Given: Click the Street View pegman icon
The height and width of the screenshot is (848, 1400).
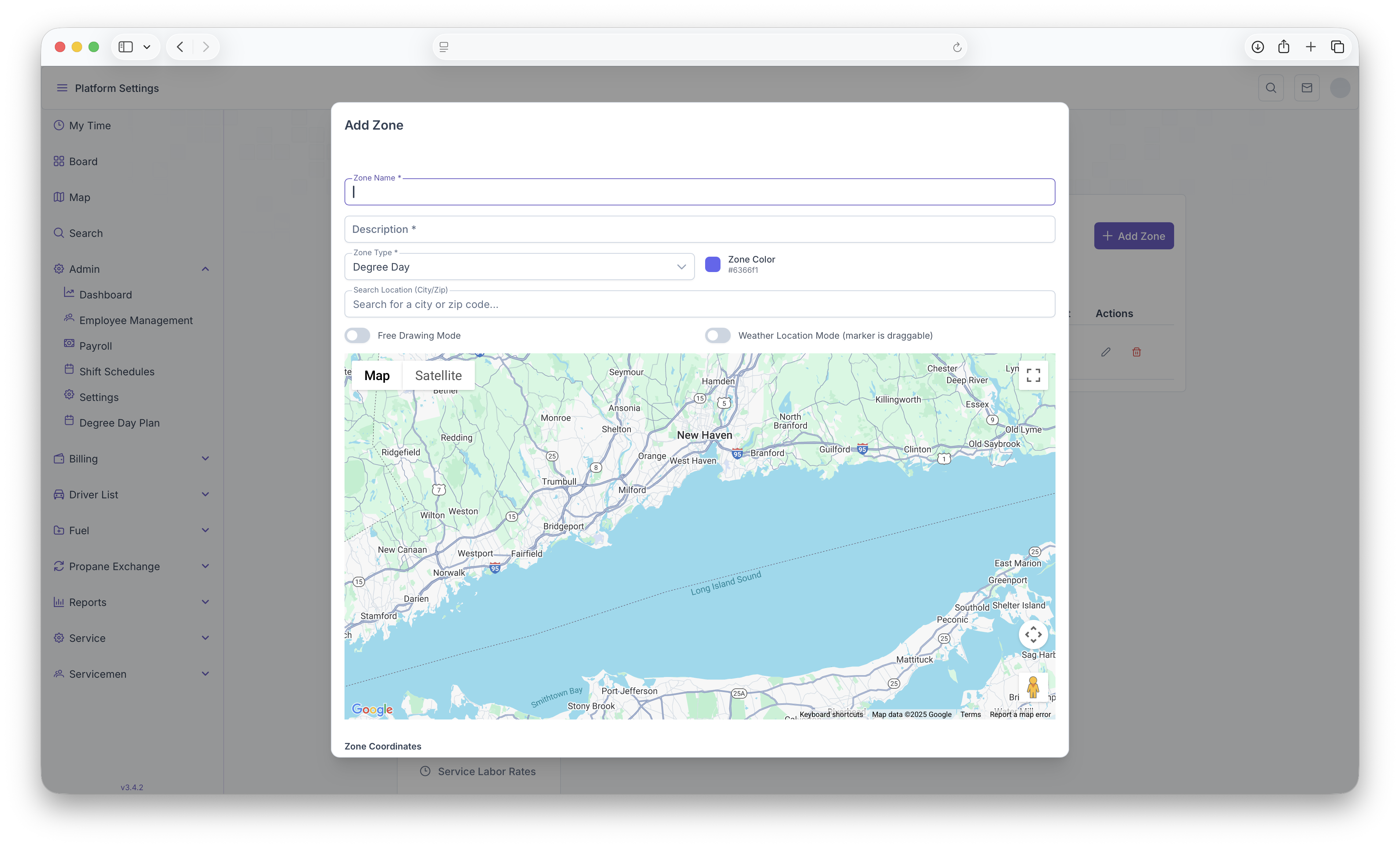Looking at the screenshot, I should coord(1033,687).
